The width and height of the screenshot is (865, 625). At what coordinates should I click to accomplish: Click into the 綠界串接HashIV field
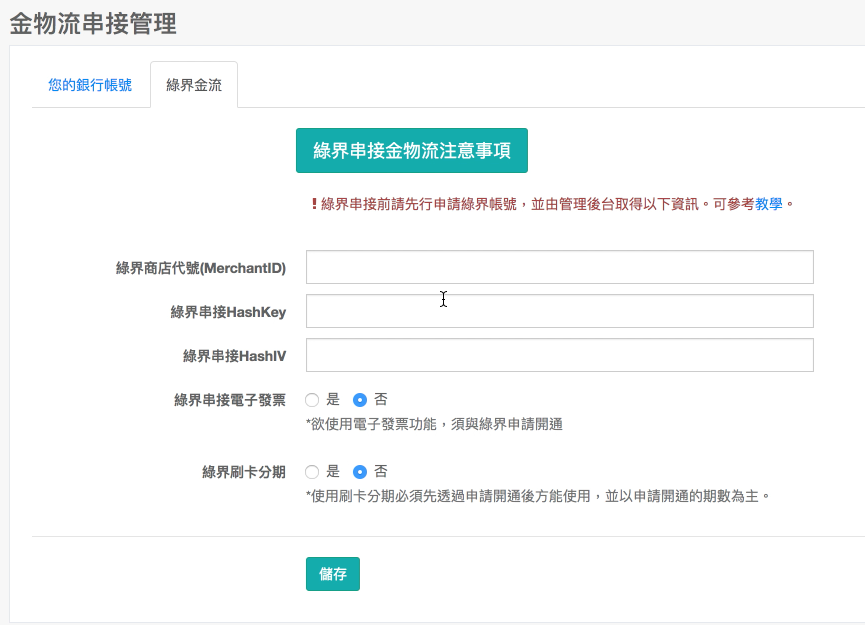[559, 355]
